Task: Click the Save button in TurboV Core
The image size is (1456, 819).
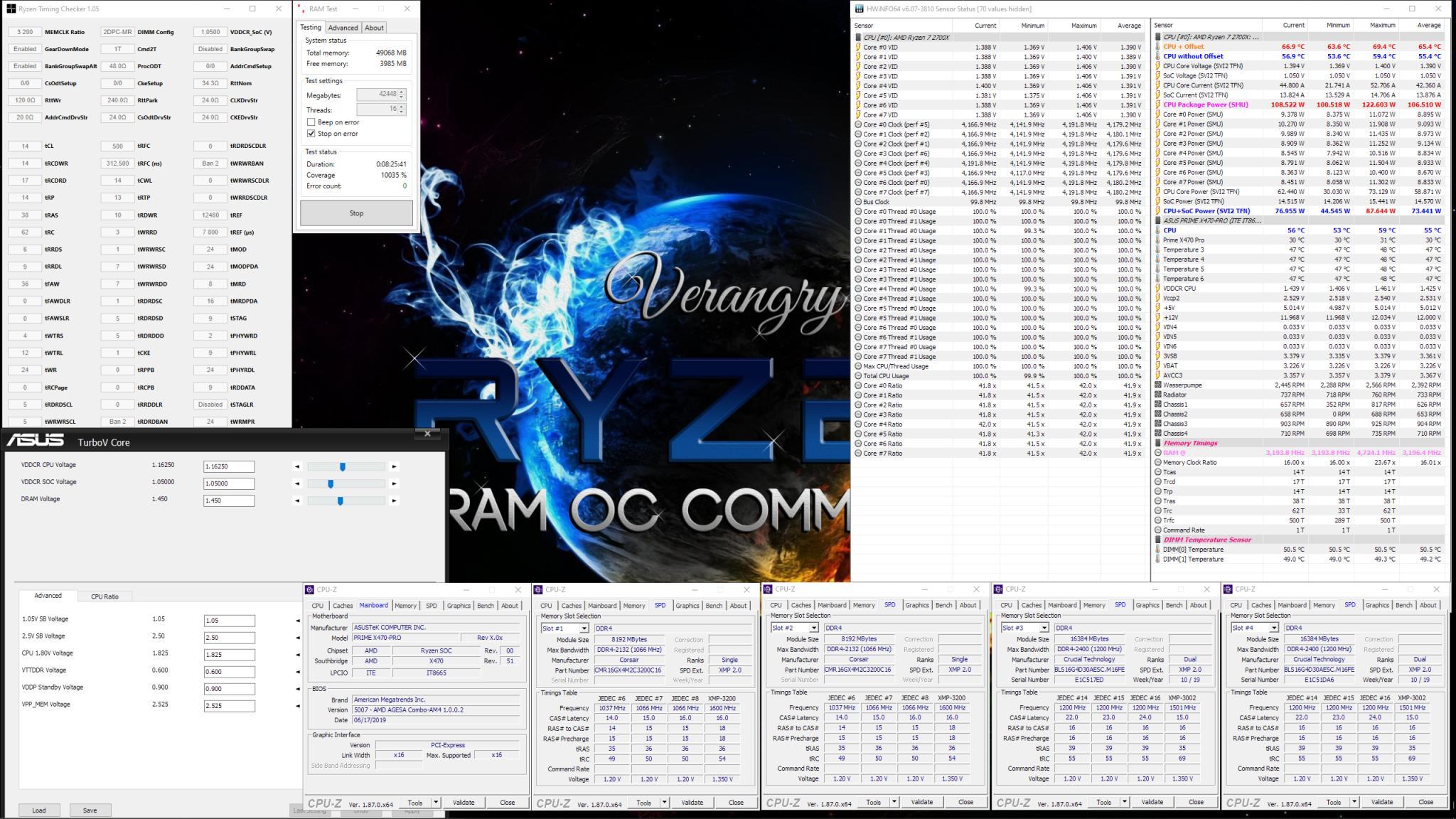Action: pos(90,810)
